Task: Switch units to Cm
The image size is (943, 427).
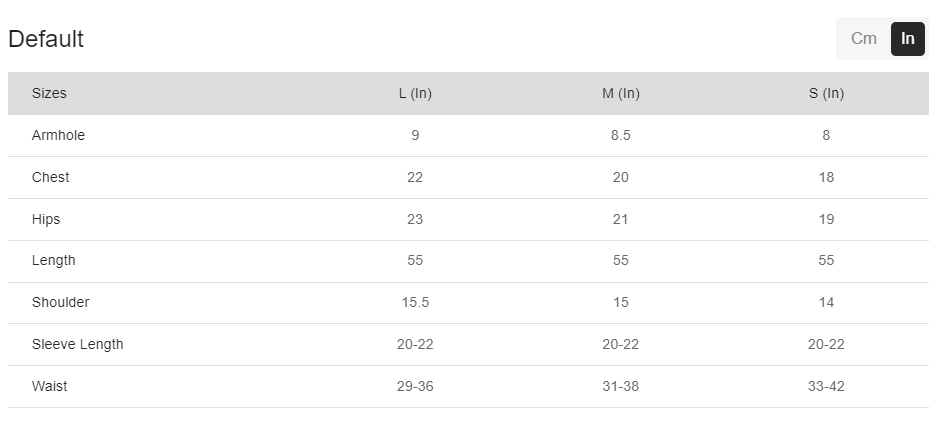Action: 863,39
